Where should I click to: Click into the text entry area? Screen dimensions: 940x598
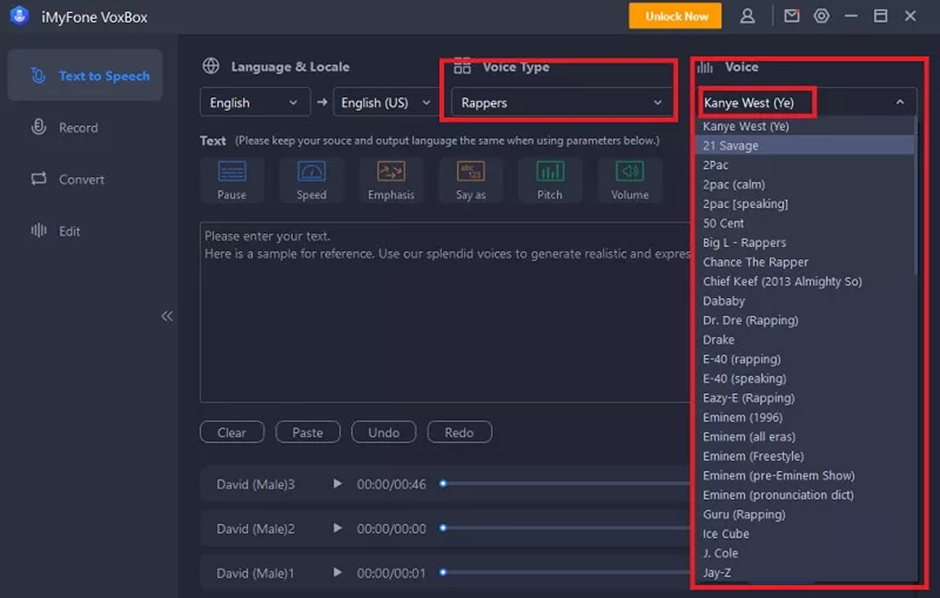tap(447, 312)
